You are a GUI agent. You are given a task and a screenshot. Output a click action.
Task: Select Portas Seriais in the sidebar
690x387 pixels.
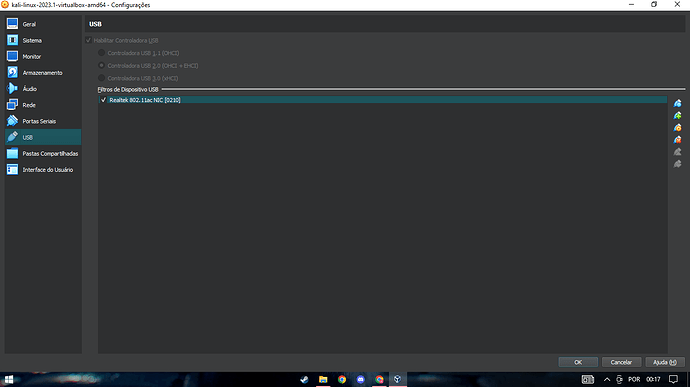pos(43,121)
